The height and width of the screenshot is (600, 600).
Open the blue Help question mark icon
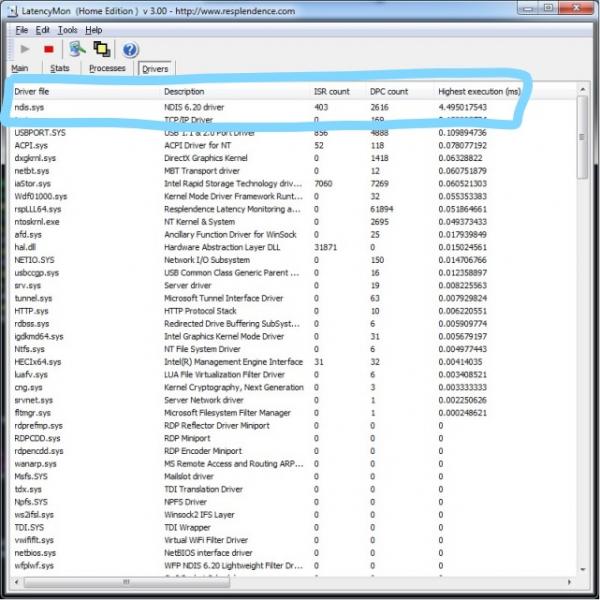pyautogui.click(x=130, y=50)
